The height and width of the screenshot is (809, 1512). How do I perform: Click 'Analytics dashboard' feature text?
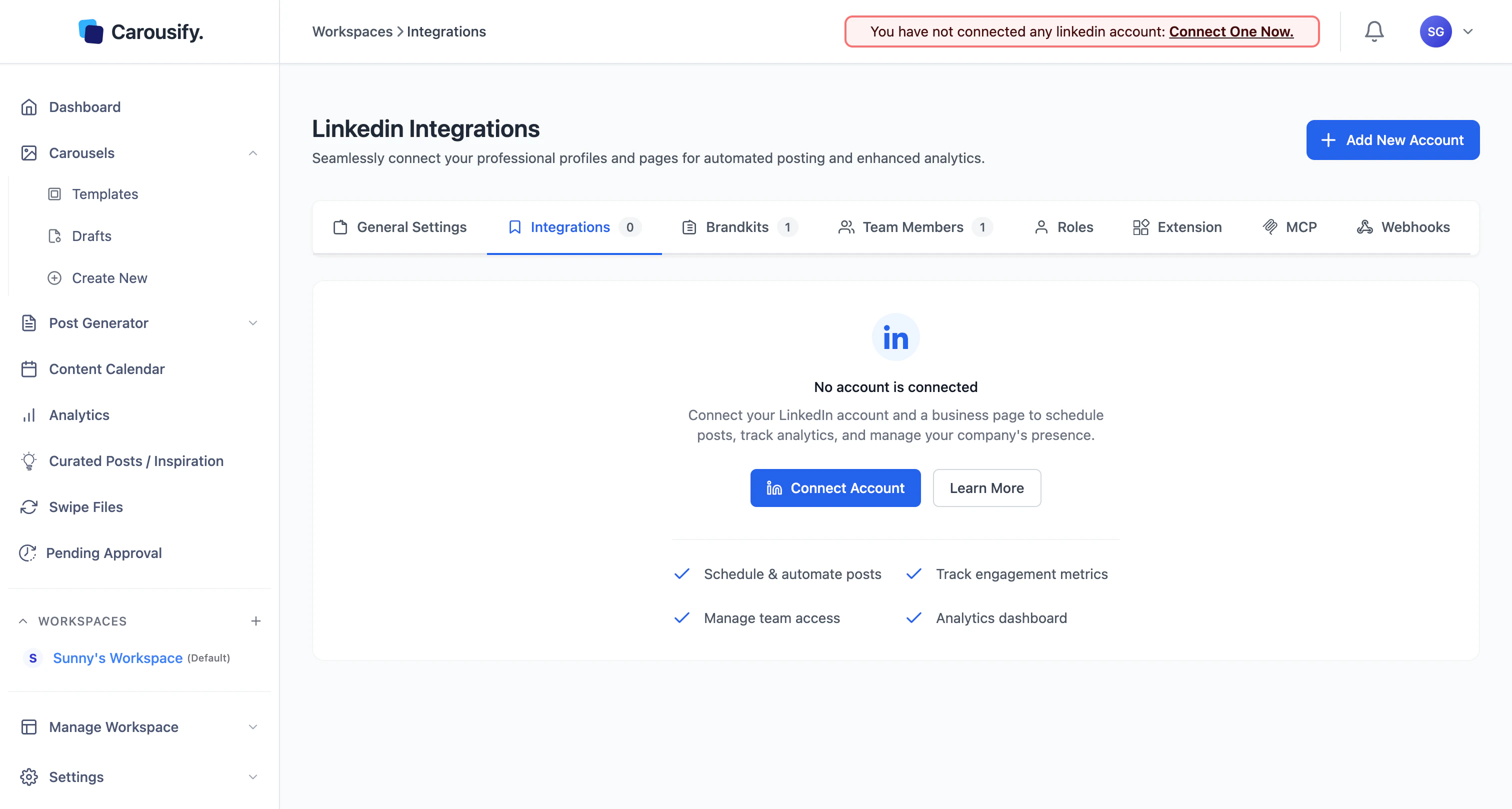tap(1001, 618)
